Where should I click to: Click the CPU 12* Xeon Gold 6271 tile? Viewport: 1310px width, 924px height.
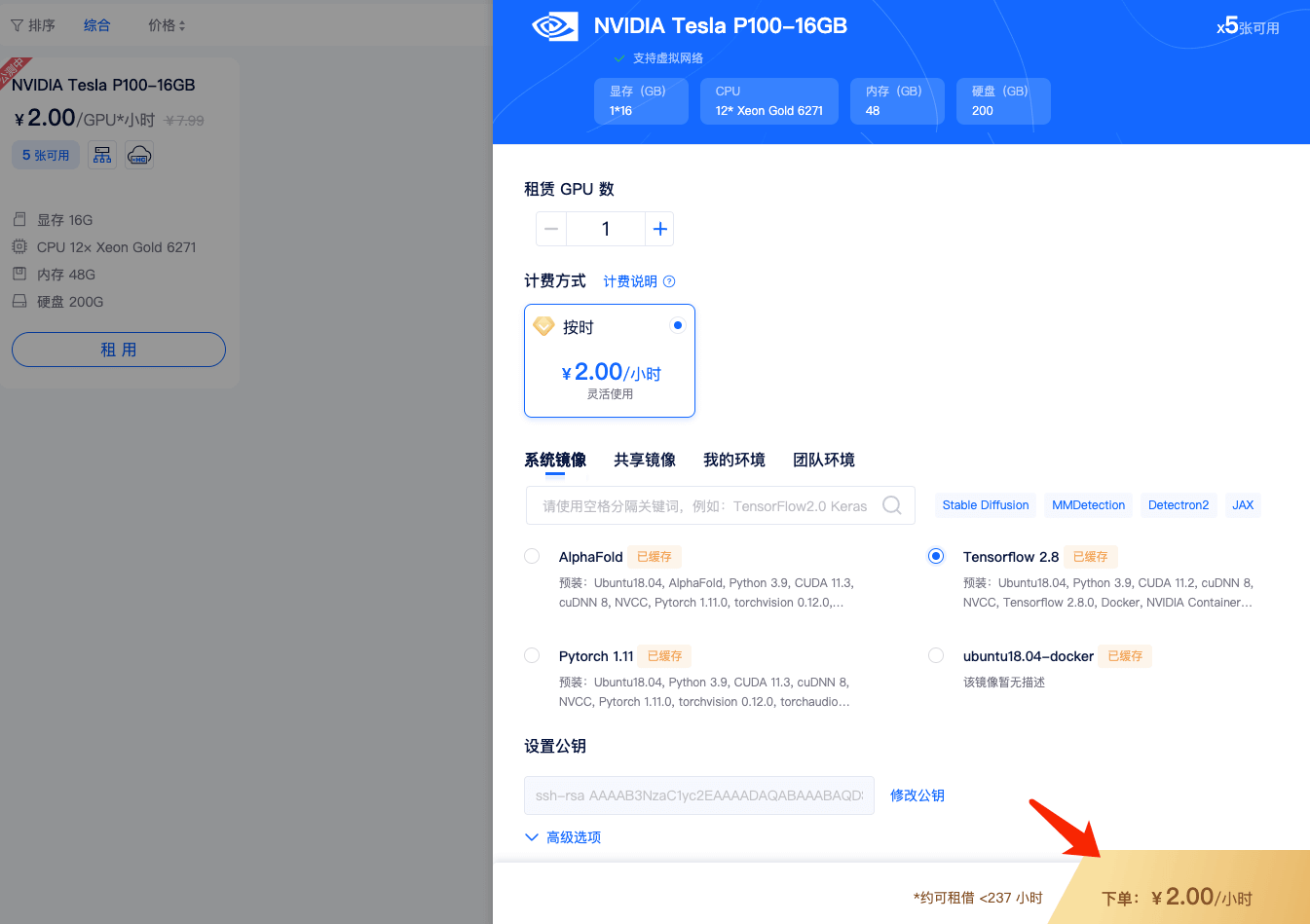(769, 101)
